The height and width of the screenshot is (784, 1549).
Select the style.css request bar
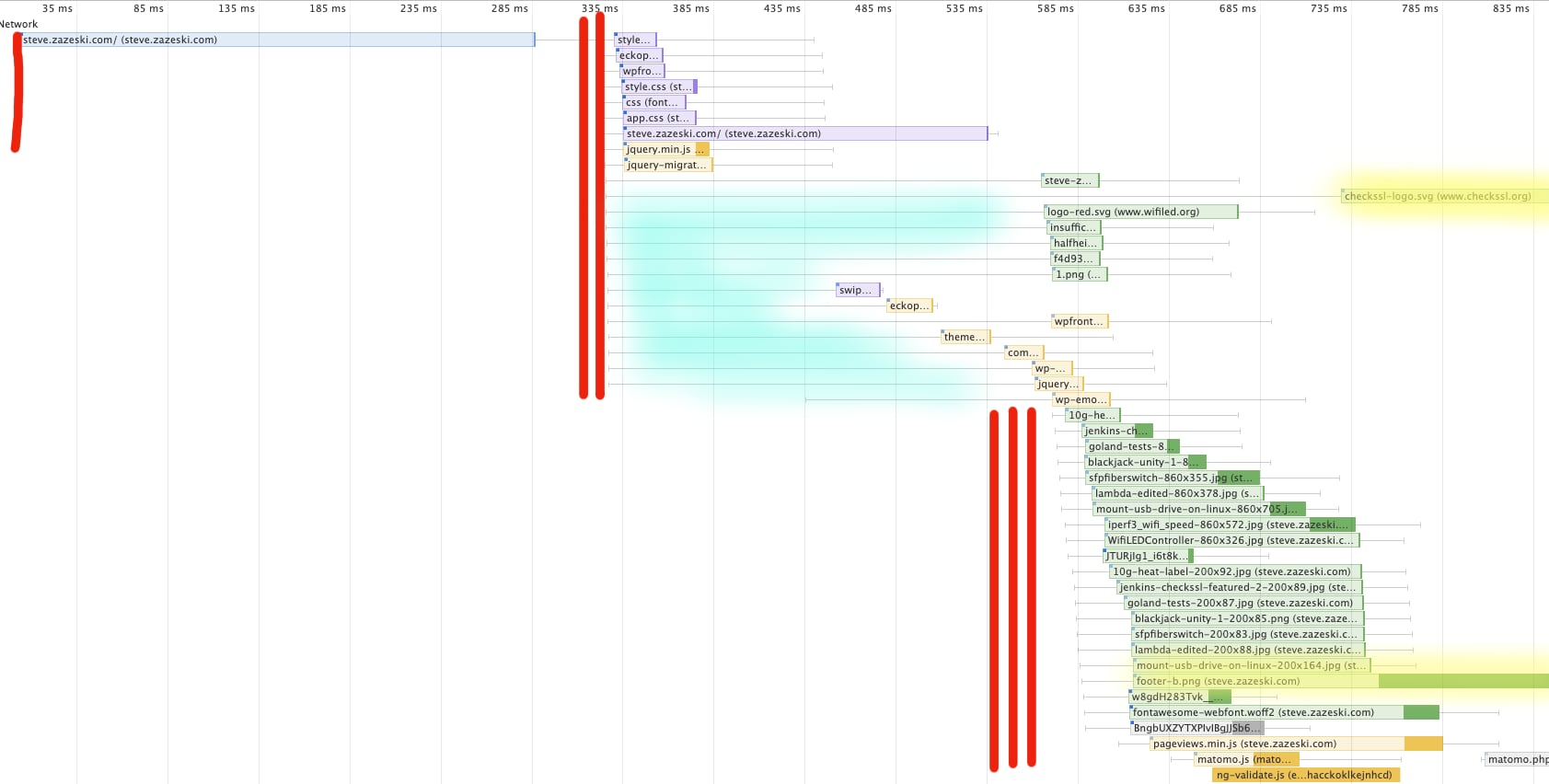(658, 86)
